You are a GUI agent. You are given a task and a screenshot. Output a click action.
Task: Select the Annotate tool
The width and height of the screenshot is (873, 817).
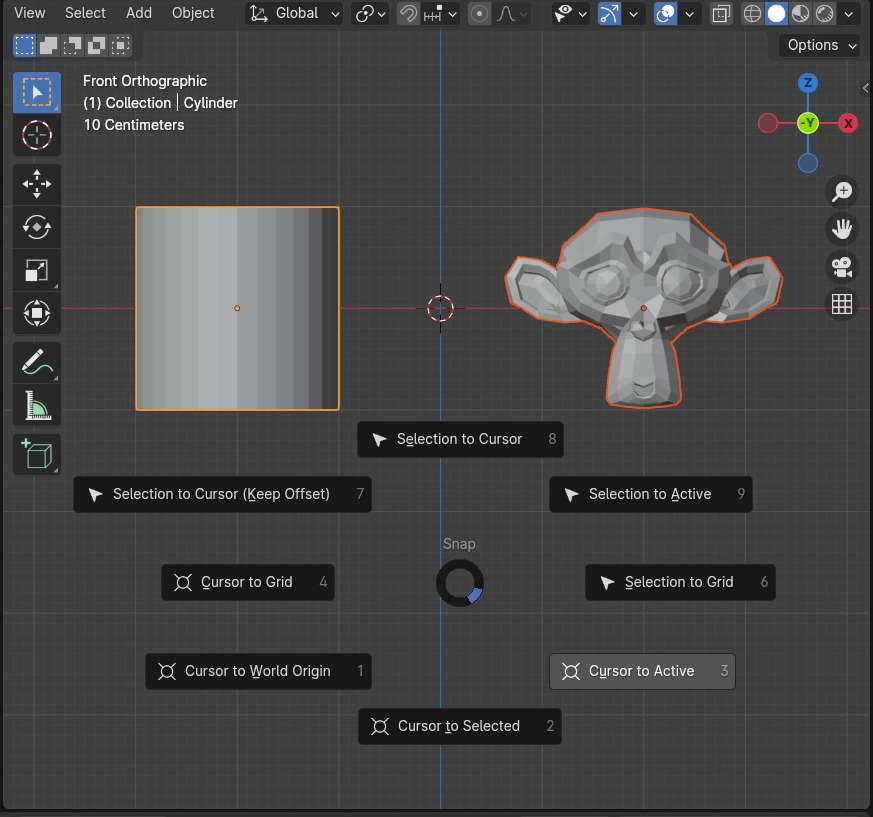37,363
